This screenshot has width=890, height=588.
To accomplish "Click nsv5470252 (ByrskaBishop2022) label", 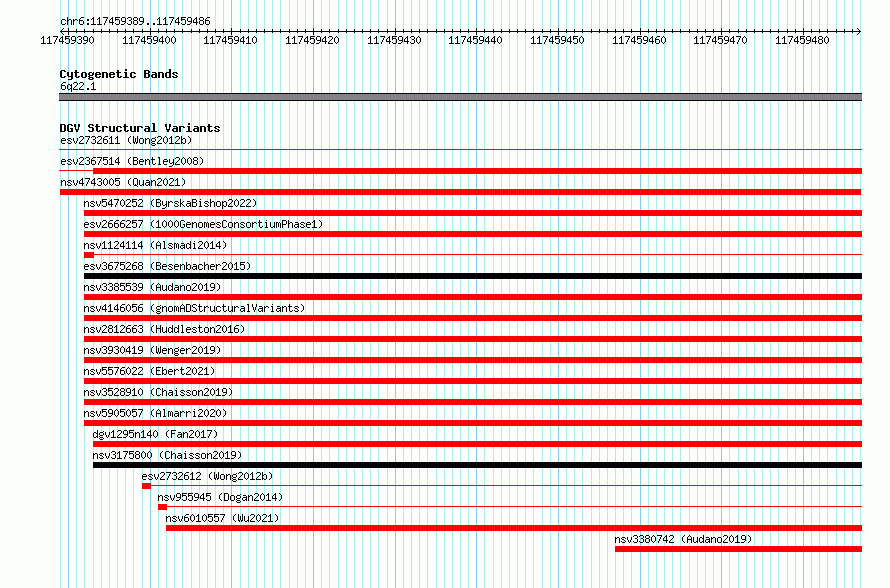I will coord(170,203).
